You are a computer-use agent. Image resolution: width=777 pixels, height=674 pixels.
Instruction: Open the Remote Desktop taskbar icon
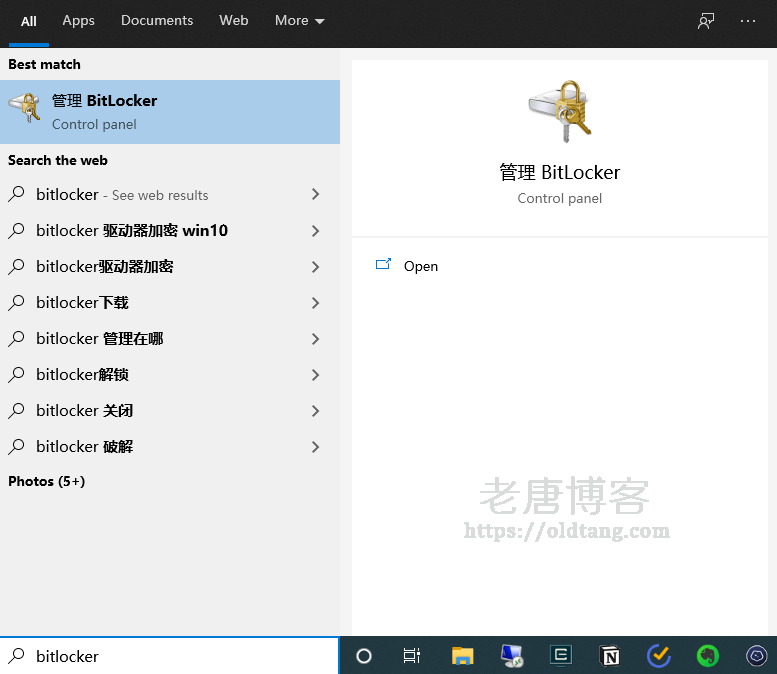tap(511, 656)
